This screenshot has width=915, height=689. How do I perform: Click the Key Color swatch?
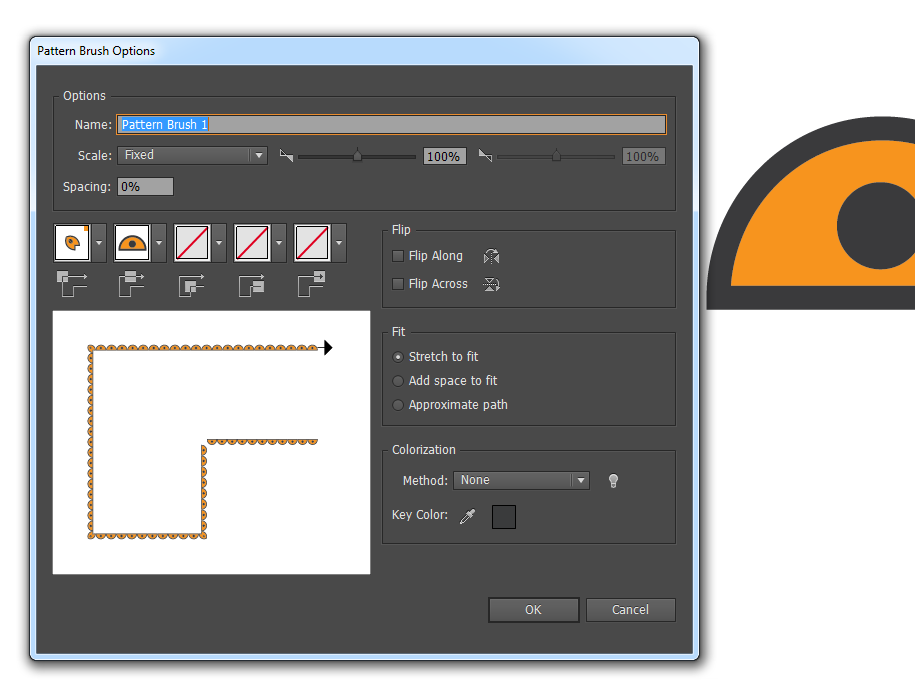click(x=504, y=517)
